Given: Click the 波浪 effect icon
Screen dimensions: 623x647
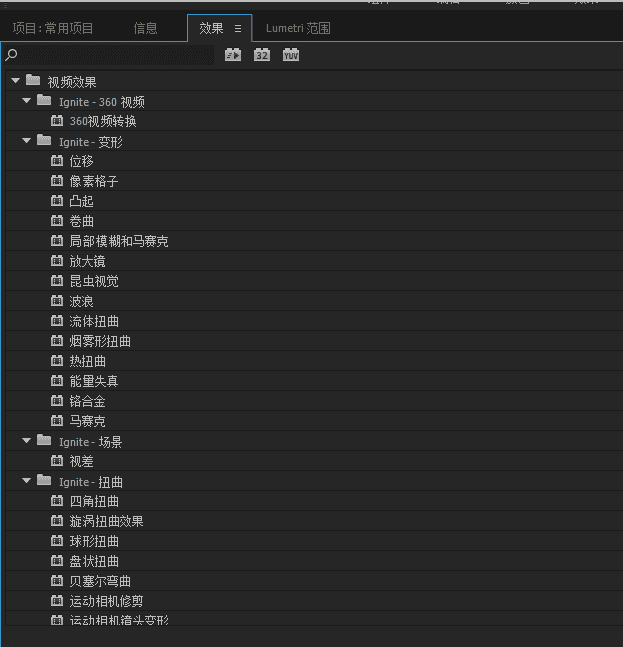Looking at the screenshot, I should pyautogui.click(x=57, y=301).
